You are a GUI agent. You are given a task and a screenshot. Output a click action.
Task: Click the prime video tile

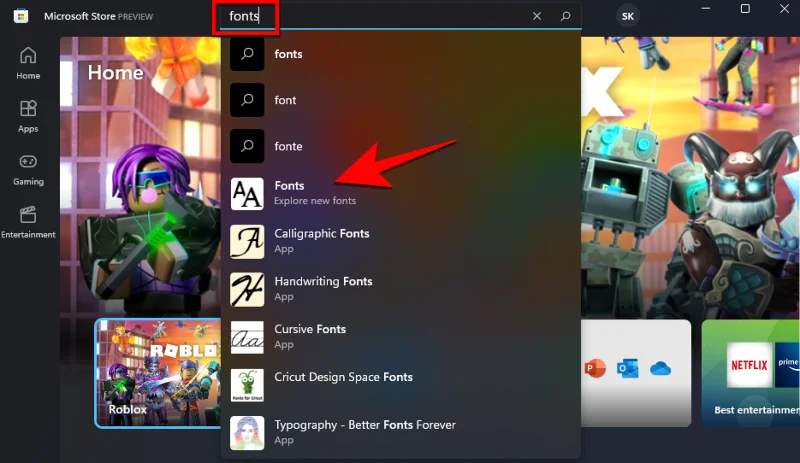(787, 364)
